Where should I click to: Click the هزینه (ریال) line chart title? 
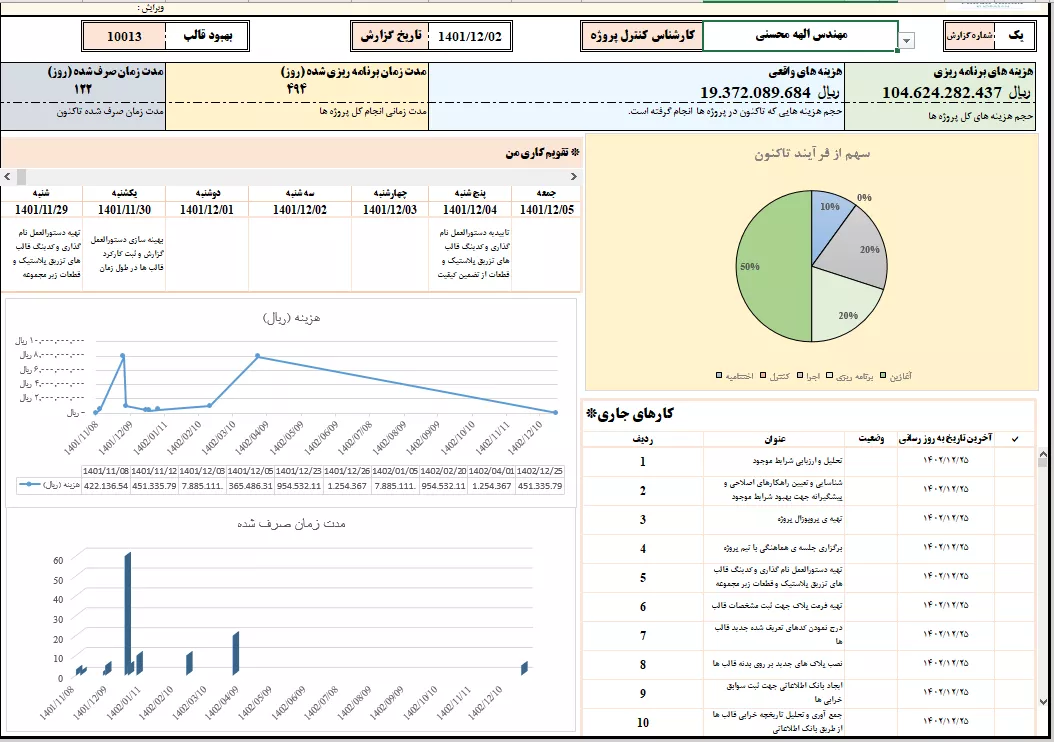point(290,318)
